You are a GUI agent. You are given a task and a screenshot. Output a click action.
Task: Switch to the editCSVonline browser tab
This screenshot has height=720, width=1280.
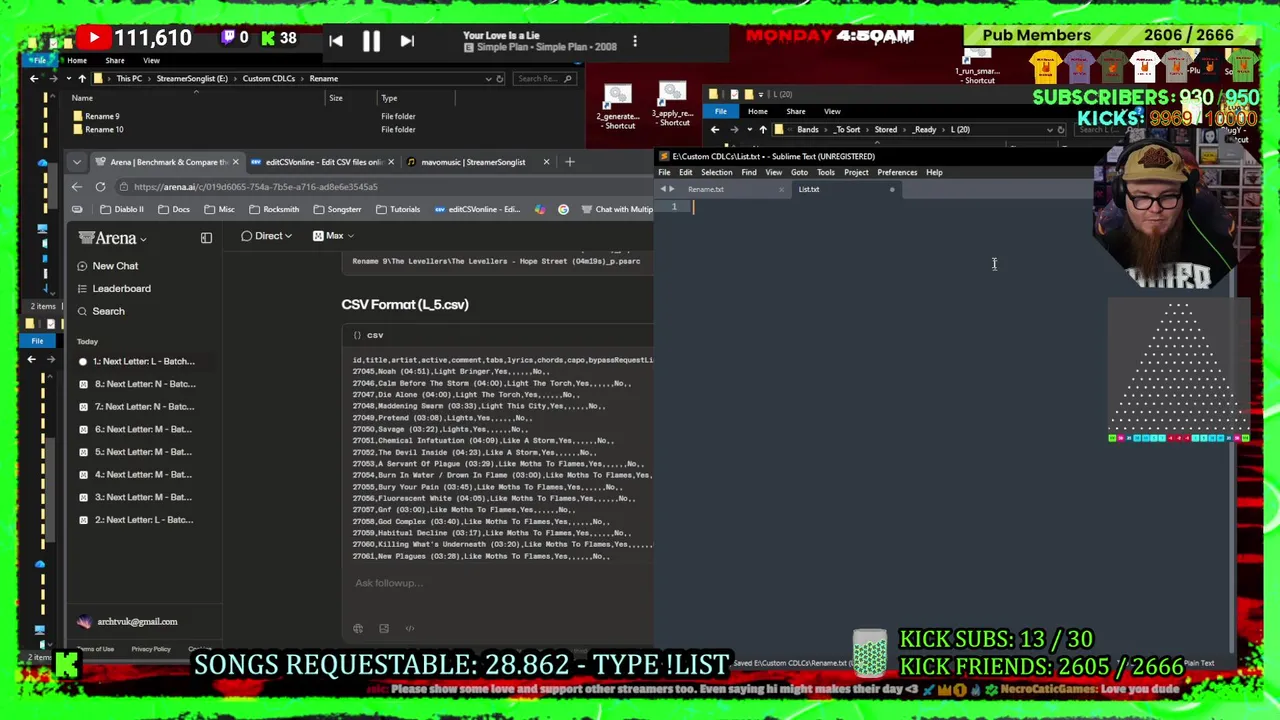click(322, 162)
